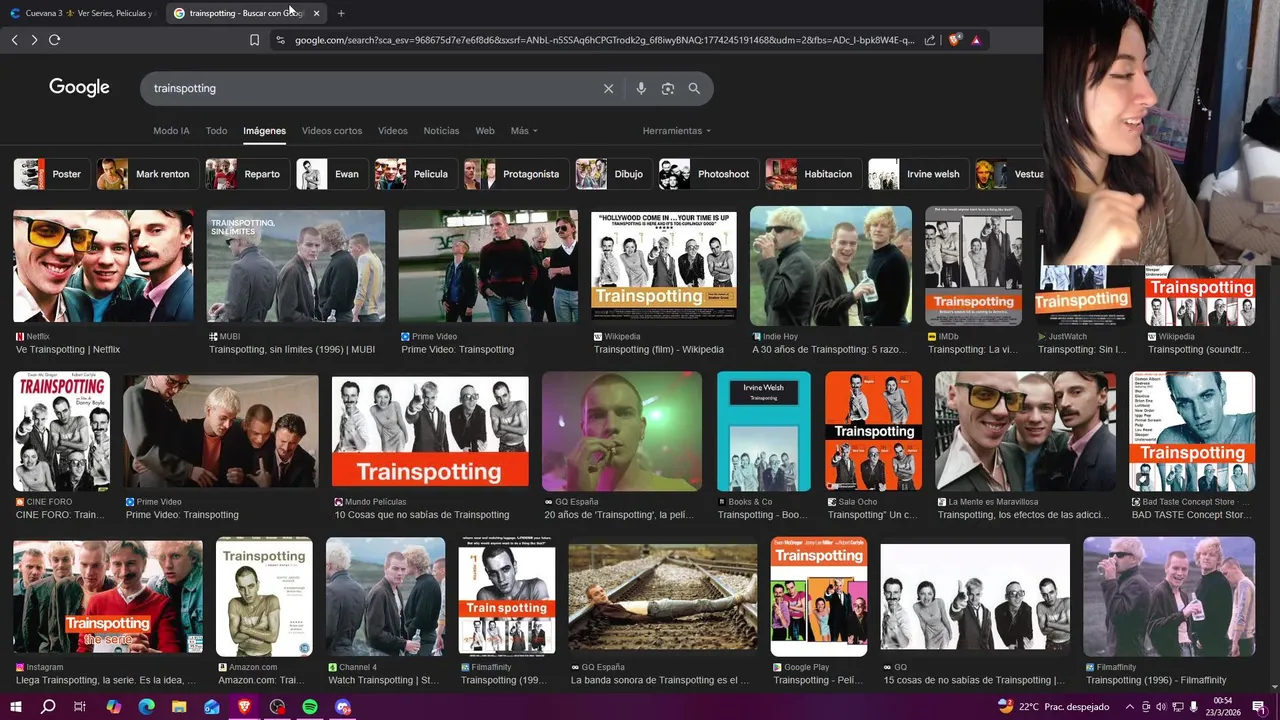1280x720 pixels.
Task: Bookmark this page in Brave
Action: 254,40
